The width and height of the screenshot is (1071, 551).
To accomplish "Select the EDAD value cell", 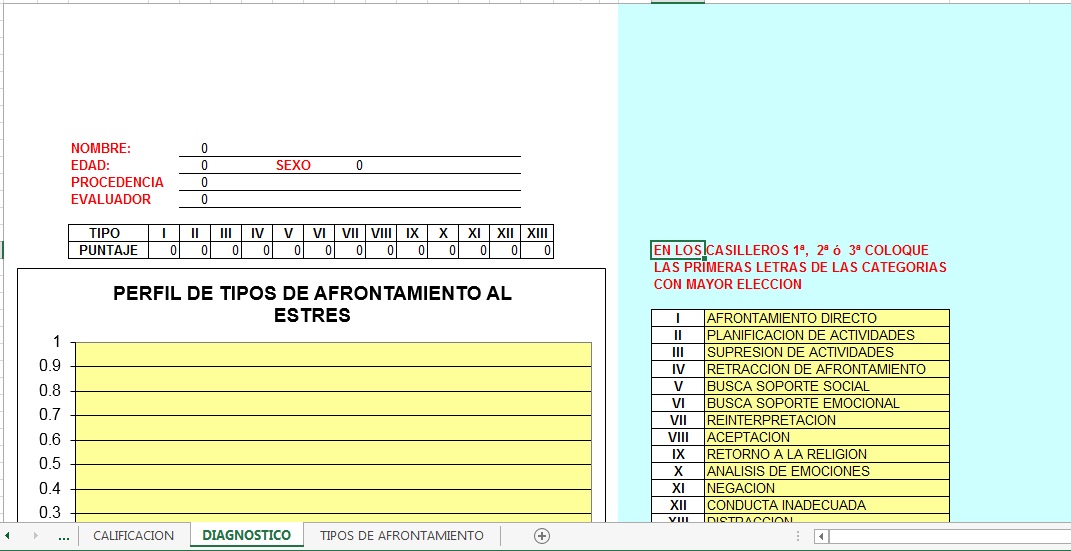I will [x=205, y=165].
